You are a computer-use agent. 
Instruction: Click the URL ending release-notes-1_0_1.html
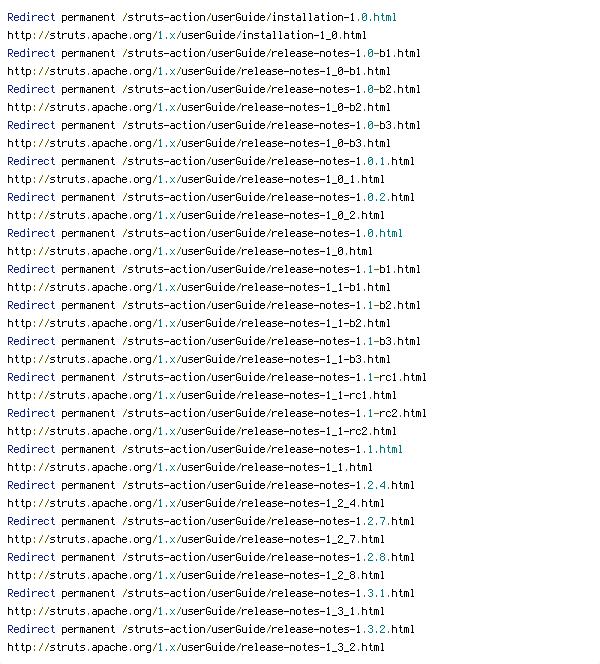click(x=196, y=179)
